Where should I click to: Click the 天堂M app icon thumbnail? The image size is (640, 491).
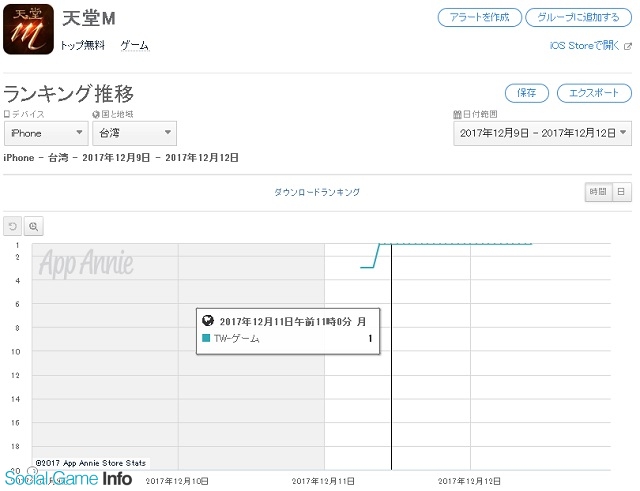(29, 29)
